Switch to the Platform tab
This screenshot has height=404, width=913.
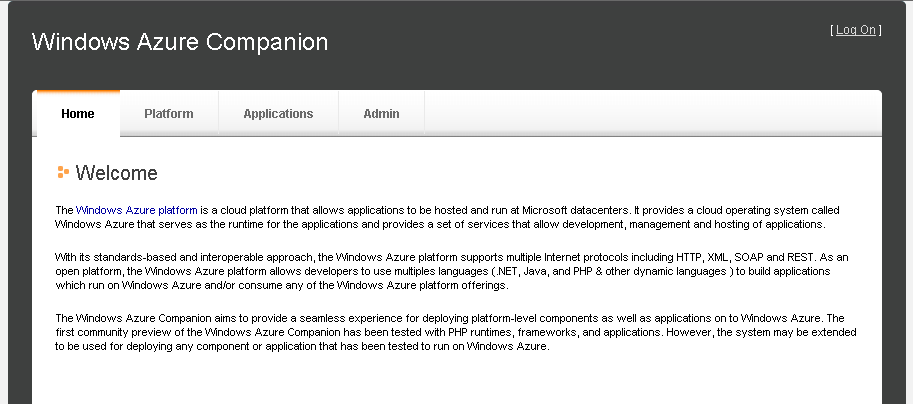(169, 114)
